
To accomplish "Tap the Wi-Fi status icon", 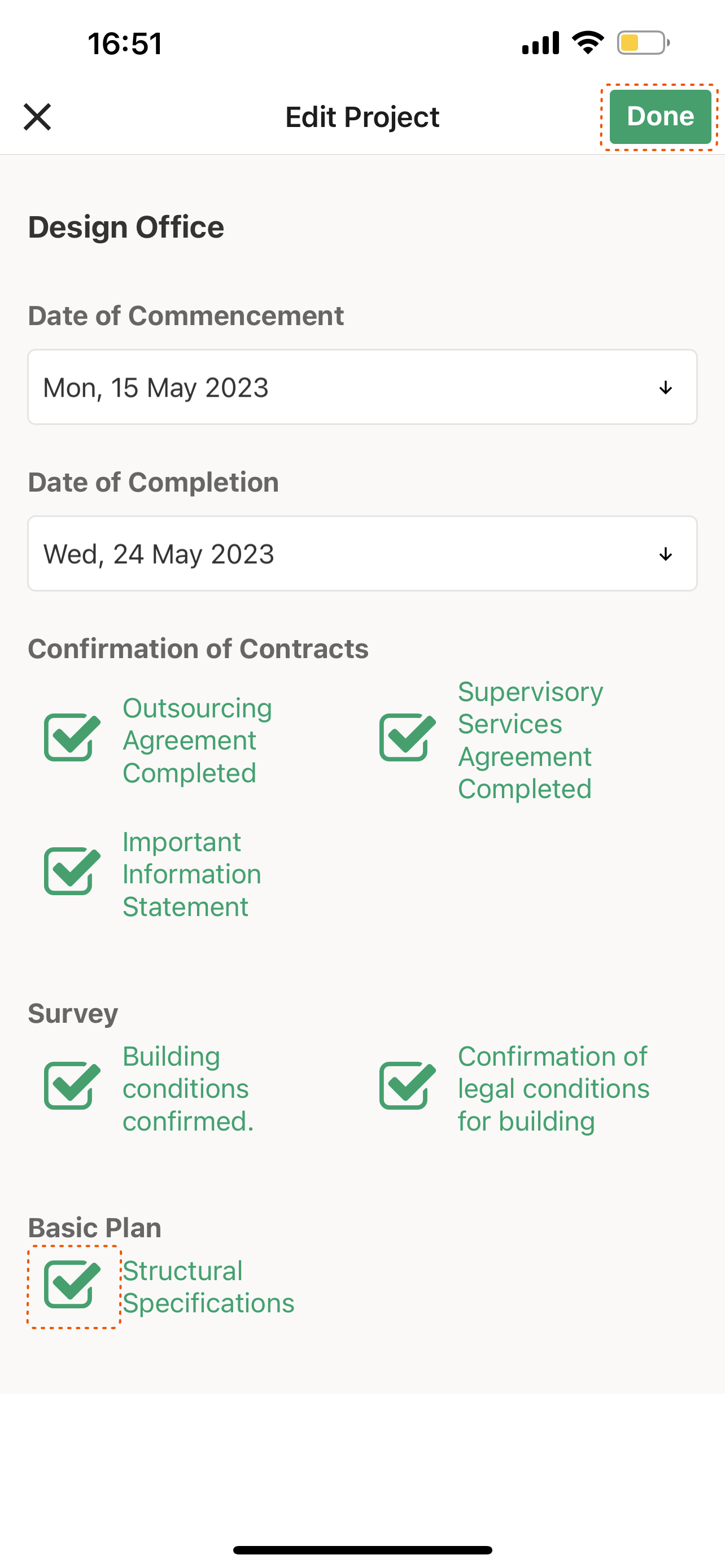I will (587, 42).
